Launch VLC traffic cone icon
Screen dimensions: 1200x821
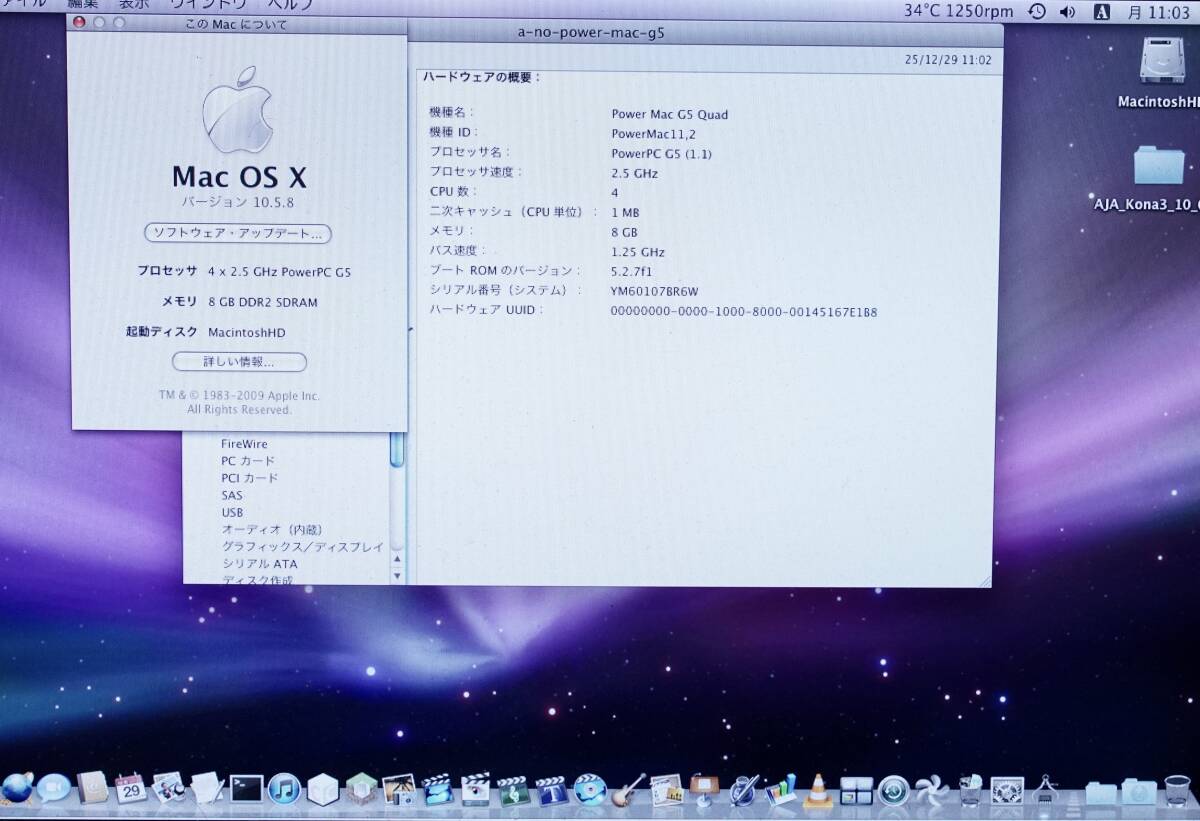tap(818, 790)
